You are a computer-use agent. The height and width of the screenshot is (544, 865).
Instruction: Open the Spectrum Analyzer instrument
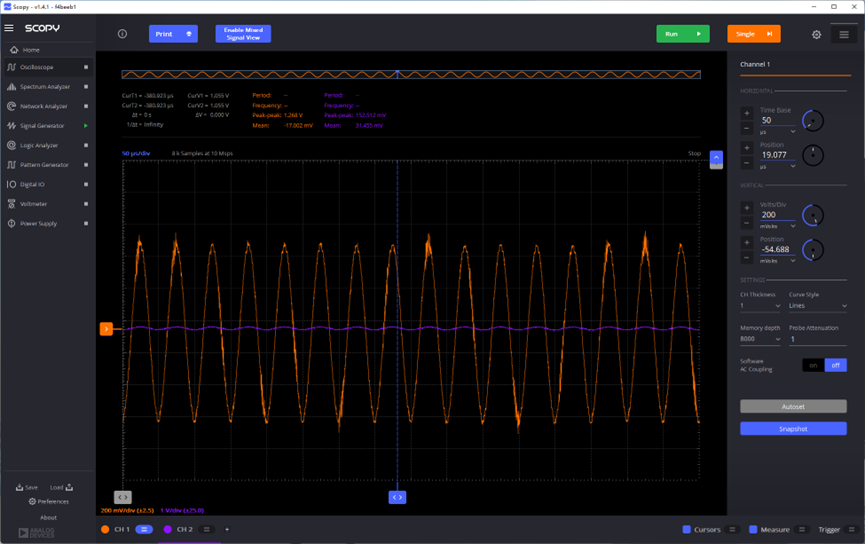click(x=45, y=87)
